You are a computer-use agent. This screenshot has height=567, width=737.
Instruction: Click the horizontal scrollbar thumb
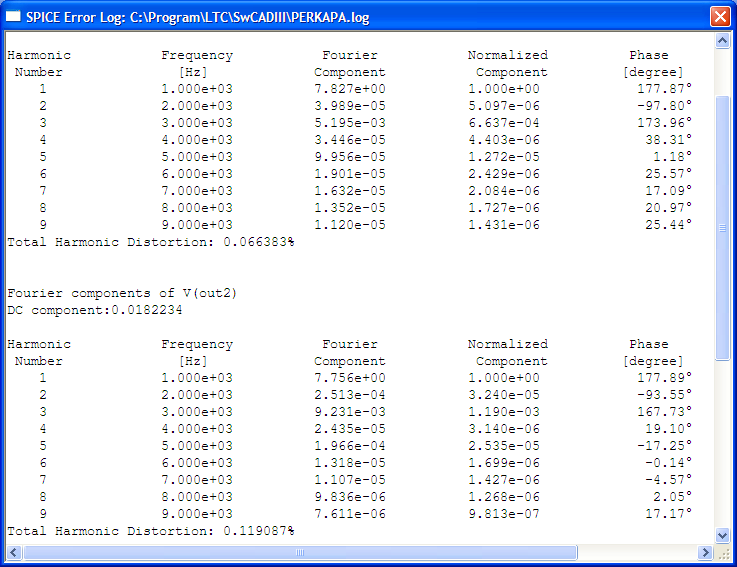[300, 552]
